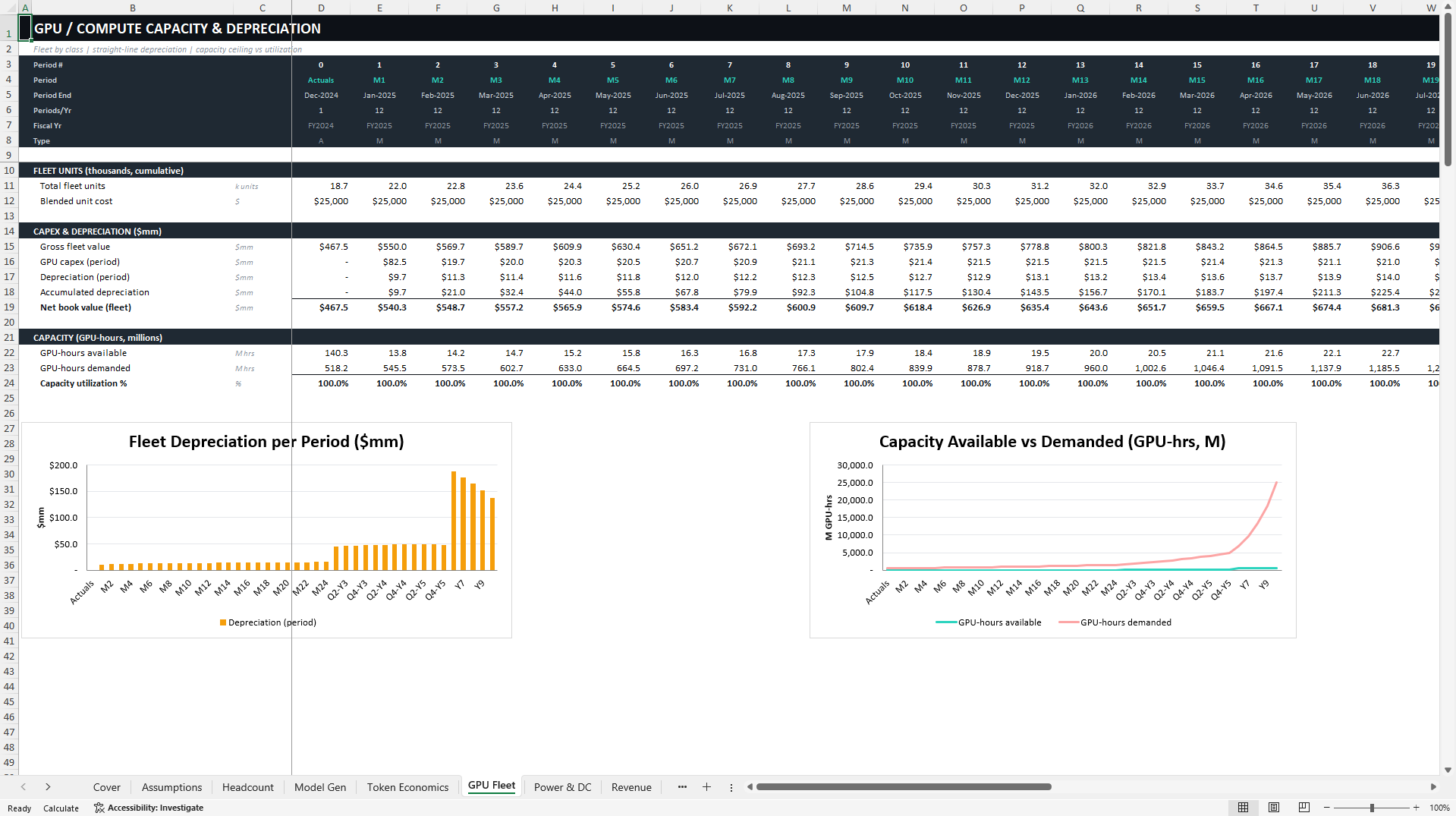Click the $681.3 net book value cell

click(1373, 307)
